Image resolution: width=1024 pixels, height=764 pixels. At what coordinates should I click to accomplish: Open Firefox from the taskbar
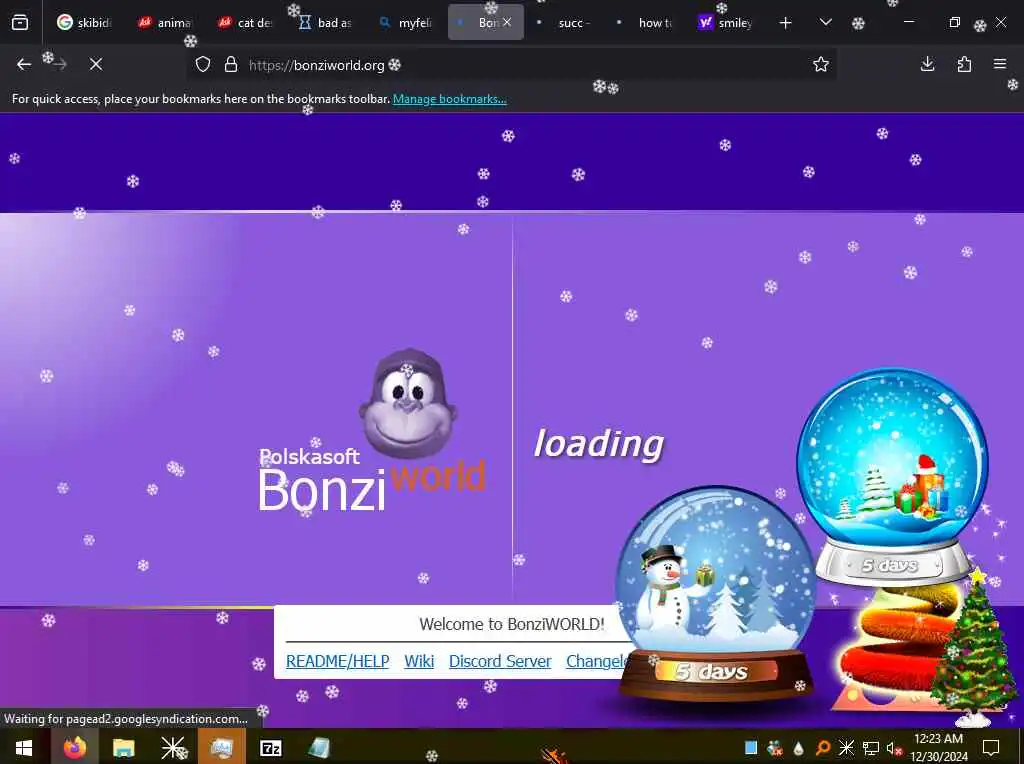tap(74, 747)
